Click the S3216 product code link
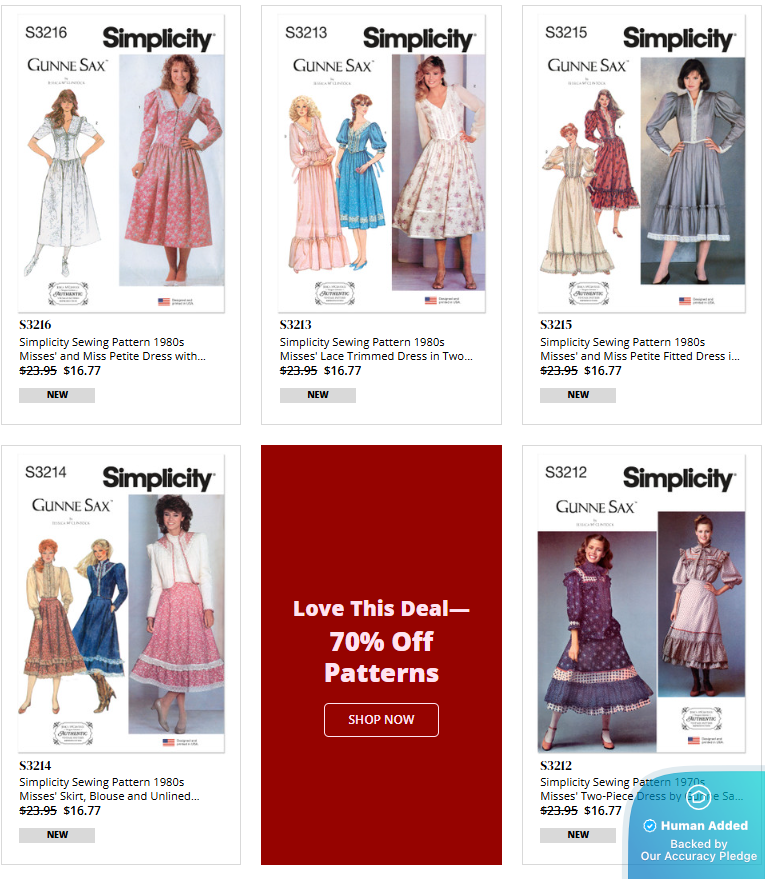The image size is (765, 879). [35, 325]
